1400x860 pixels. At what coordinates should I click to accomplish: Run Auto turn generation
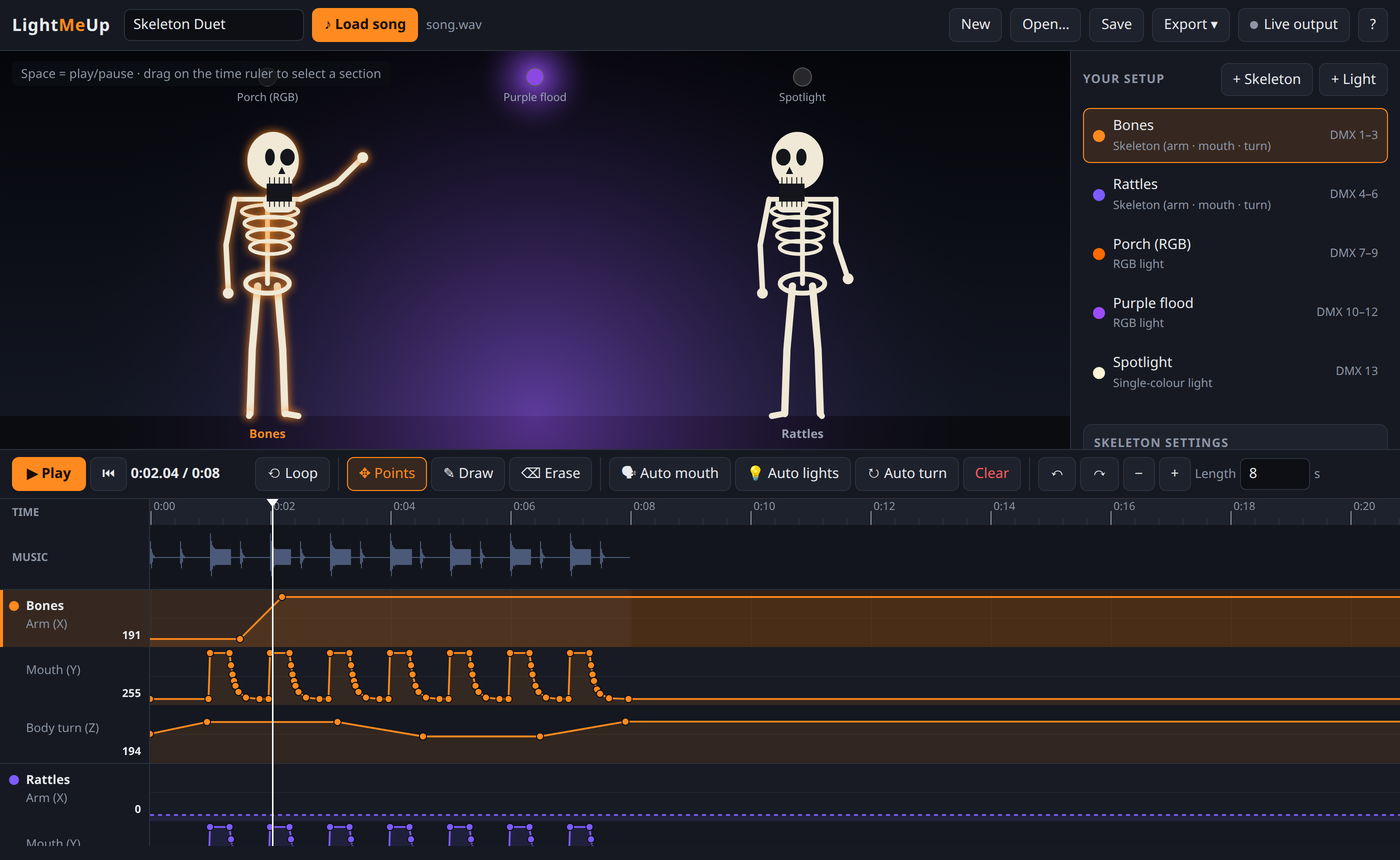tap(907, 473)
